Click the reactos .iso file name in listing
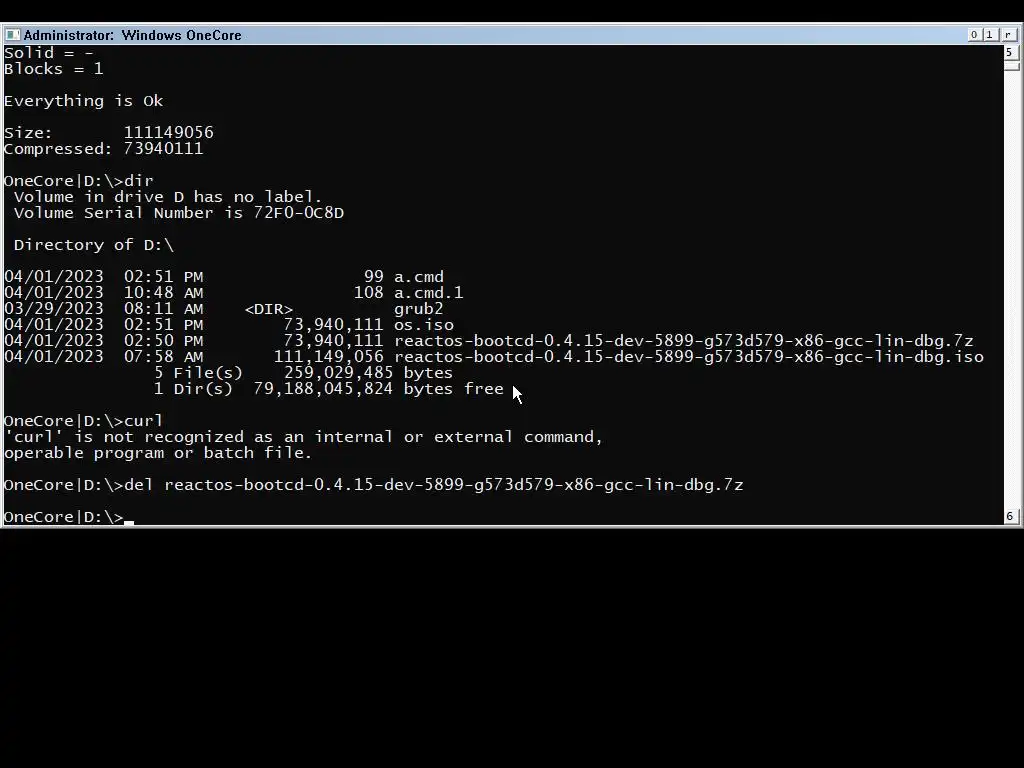The height and width of the screenshot is (768, 1024). click(689, 357)
